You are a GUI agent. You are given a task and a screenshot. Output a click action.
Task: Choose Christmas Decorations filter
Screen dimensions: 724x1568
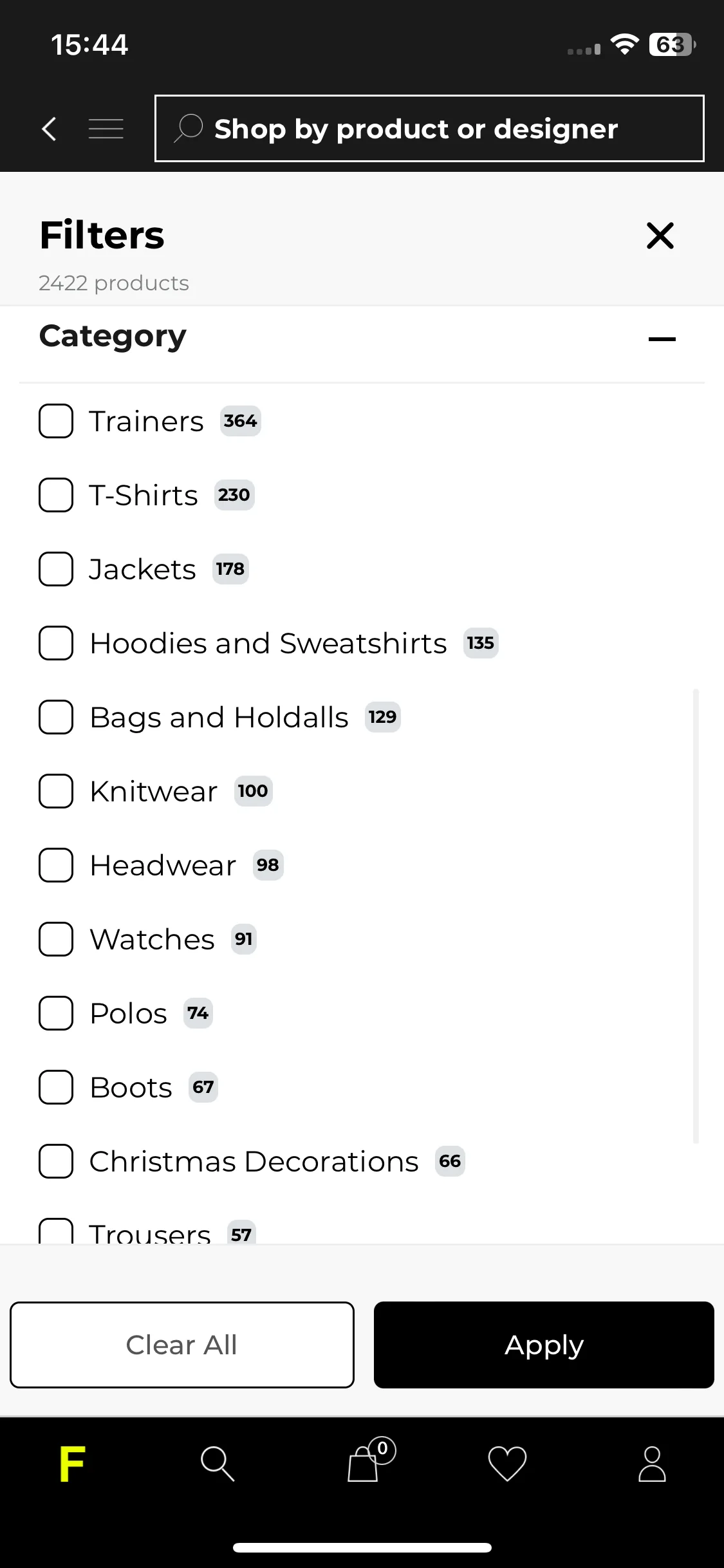(x=56, y=1161)
